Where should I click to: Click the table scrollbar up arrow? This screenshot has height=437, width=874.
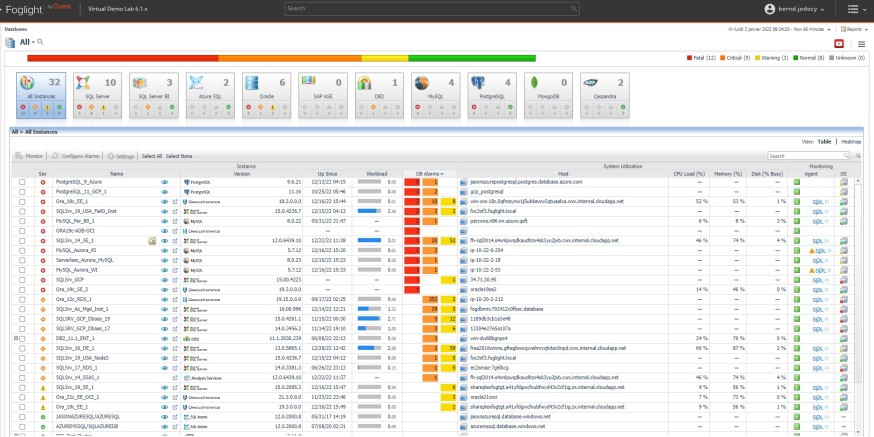point(857,181)
